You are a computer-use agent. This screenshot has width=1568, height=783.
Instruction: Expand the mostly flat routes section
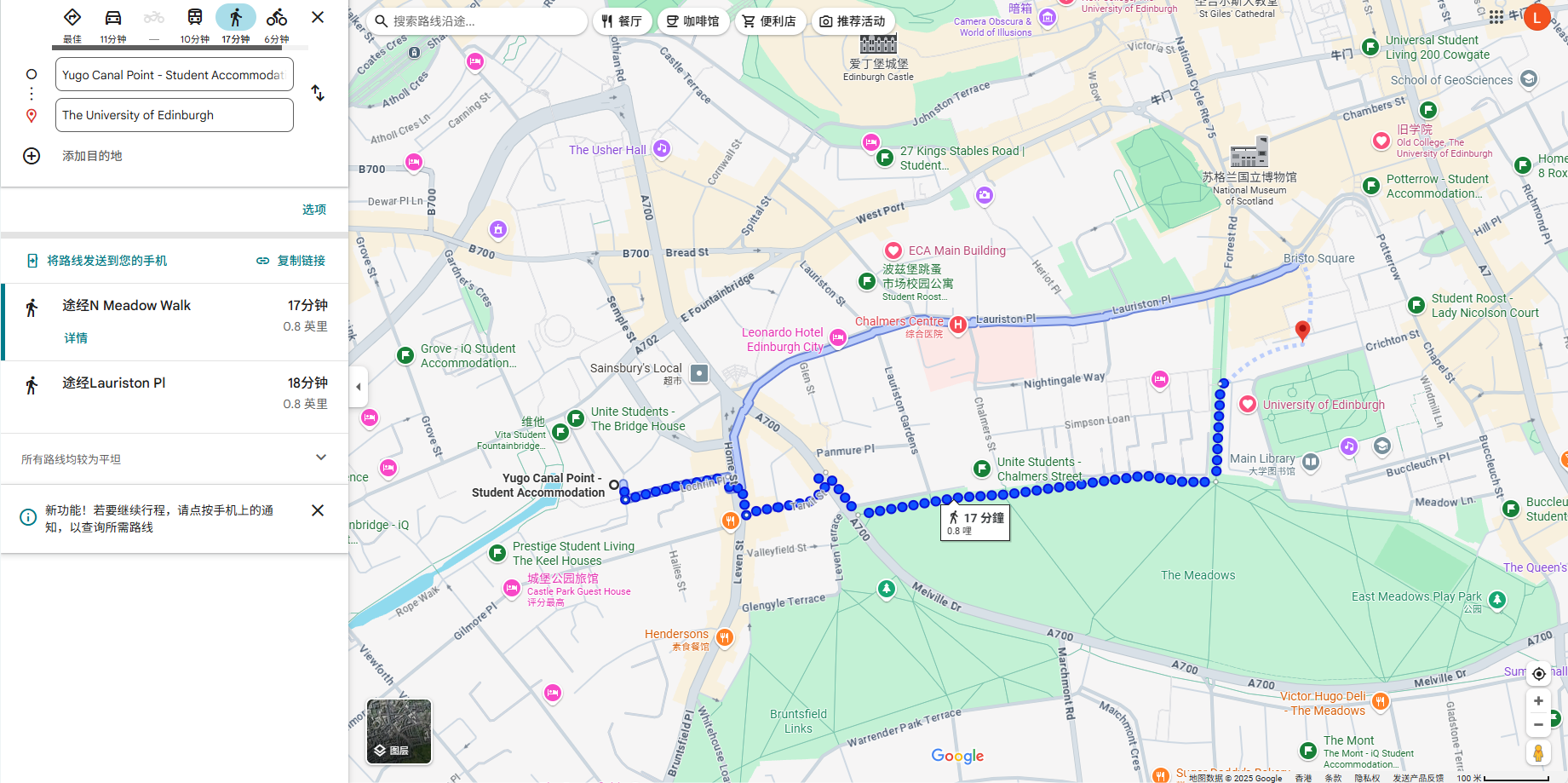[x=320, y=458]
